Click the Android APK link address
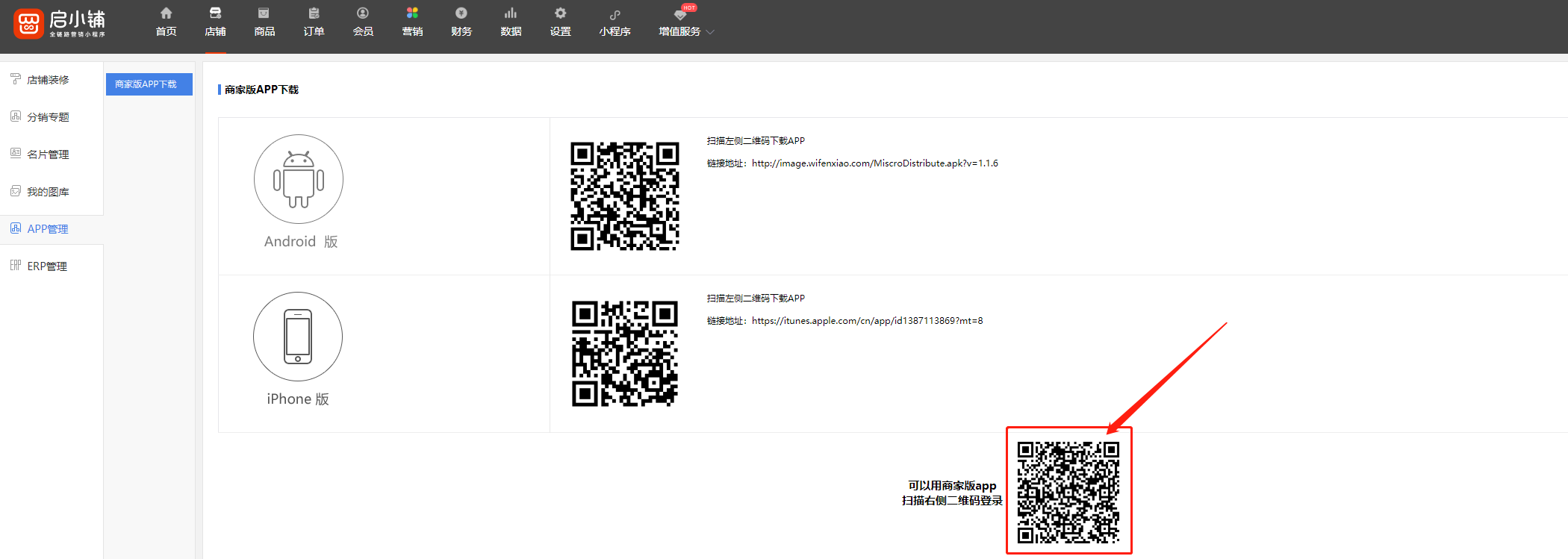Image resolution: width=1568 pixels, height=559 pixels. tap(875, 163)
